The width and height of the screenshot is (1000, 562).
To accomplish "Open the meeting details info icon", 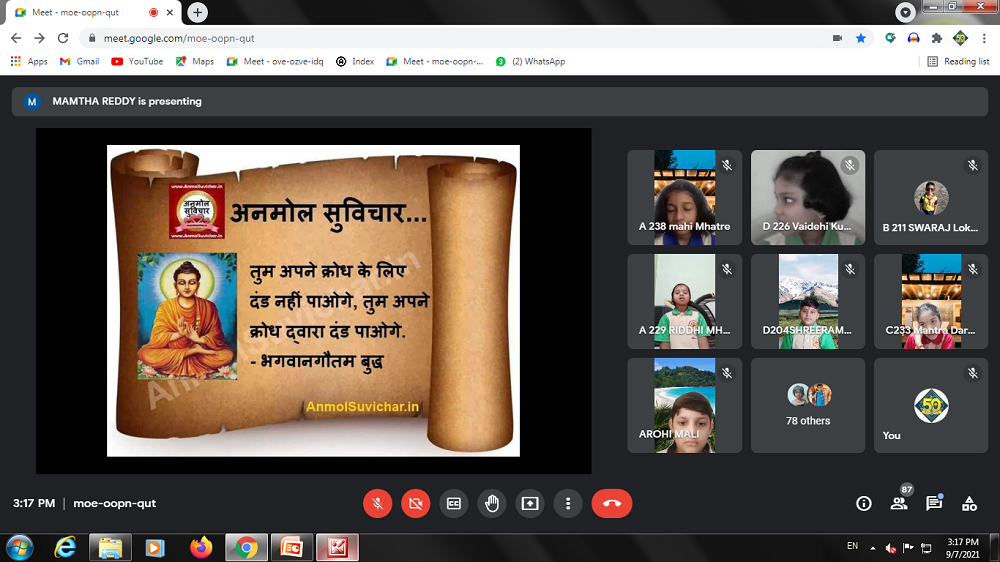I will point(864,504).
